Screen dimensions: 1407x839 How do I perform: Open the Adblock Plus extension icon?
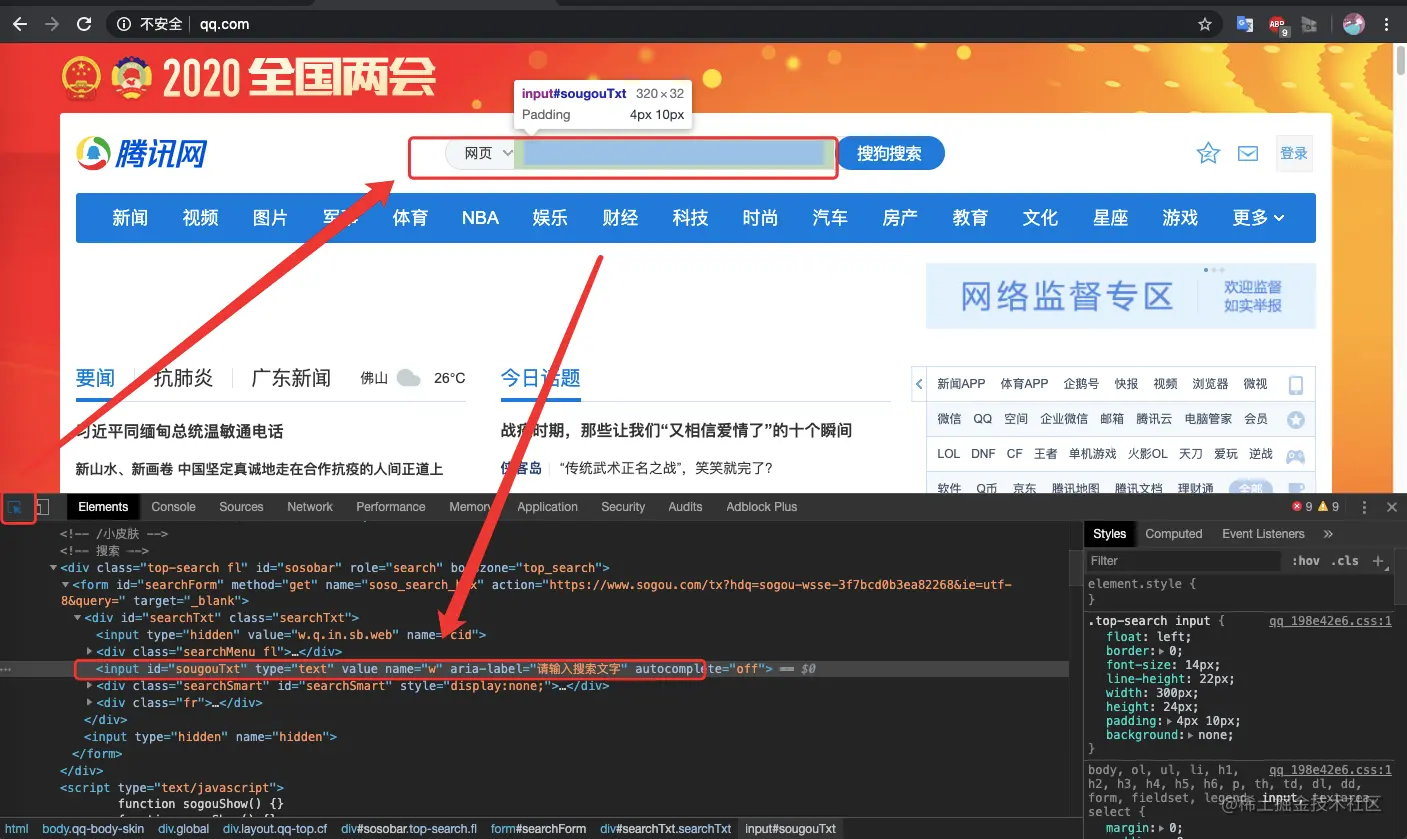tap(1277, 25)
